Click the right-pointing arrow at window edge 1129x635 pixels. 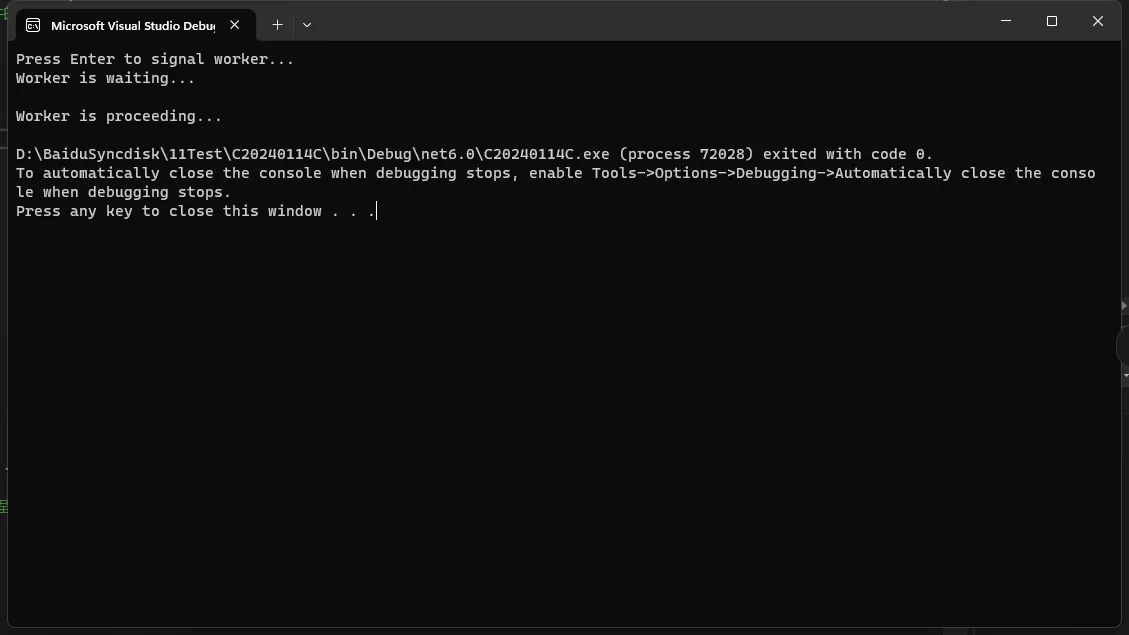(x=1124, y=306)
